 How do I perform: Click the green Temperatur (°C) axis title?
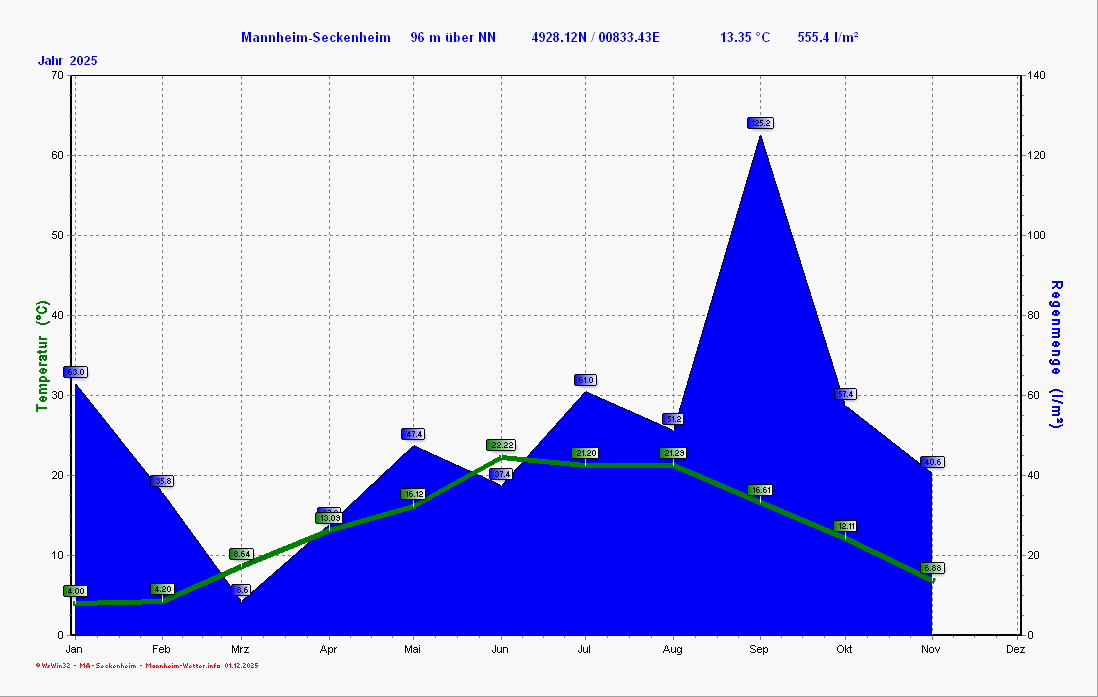coord(42,356)
